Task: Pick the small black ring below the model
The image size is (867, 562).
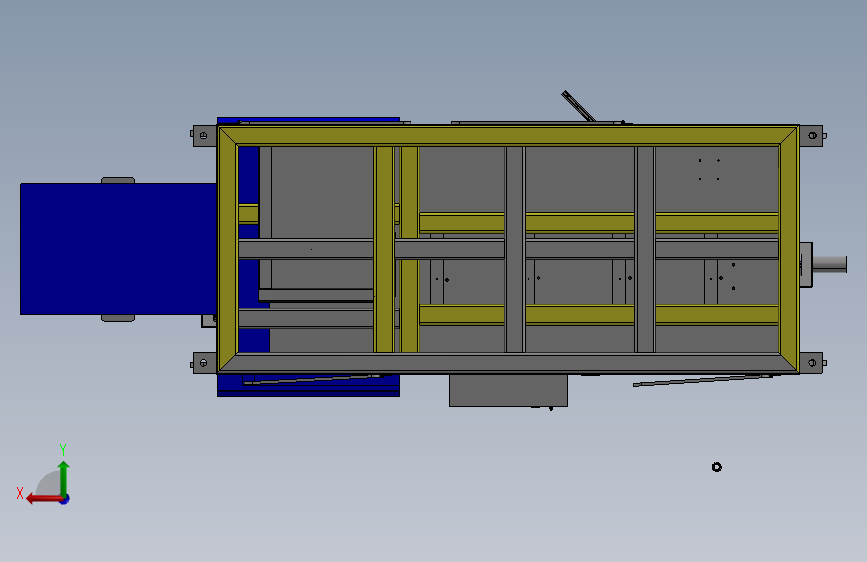Action: pyautogui.click(x=717, y=467)
